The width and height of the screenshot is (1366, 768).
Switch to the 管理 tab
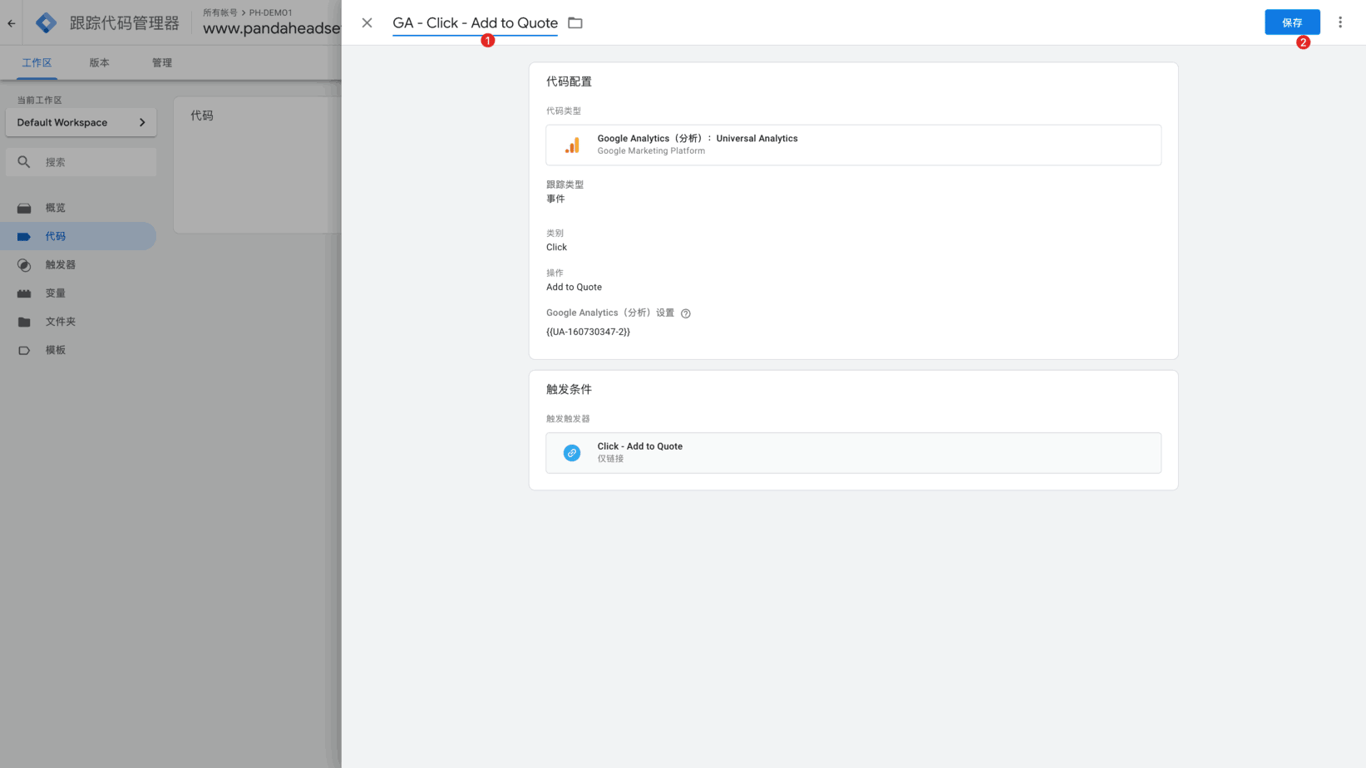click(162, 63)
